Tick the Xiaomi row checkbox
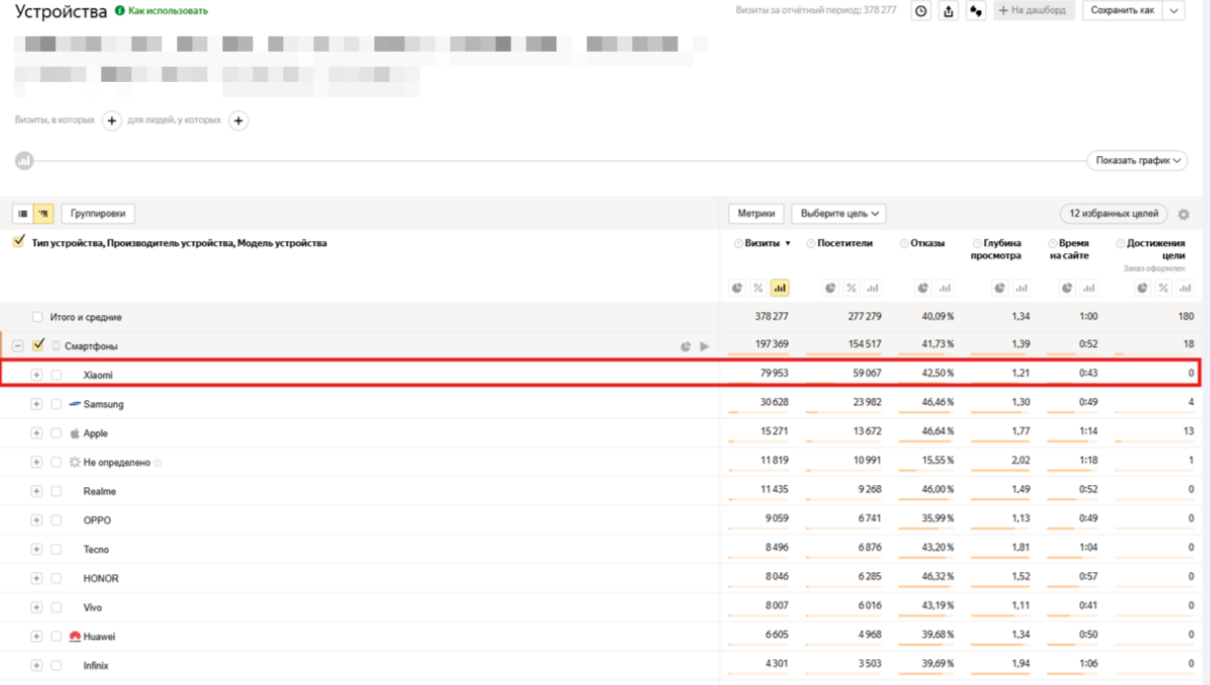 click(x=56, y=375)
